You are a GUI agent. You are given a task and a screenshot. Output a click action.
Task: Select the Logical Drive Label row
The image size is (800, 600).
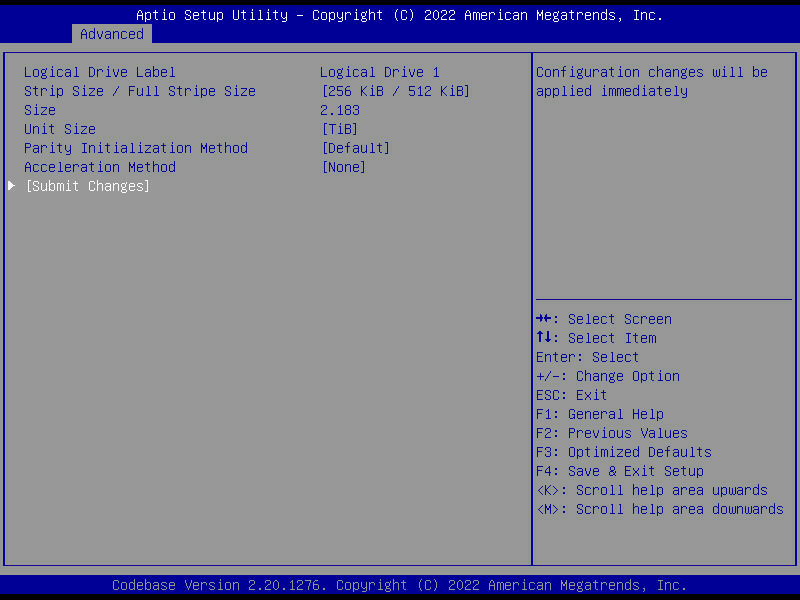[99, 72]
